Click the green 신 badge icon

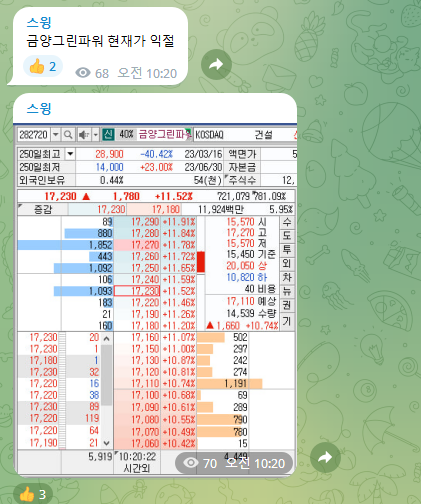coord(108,135)
